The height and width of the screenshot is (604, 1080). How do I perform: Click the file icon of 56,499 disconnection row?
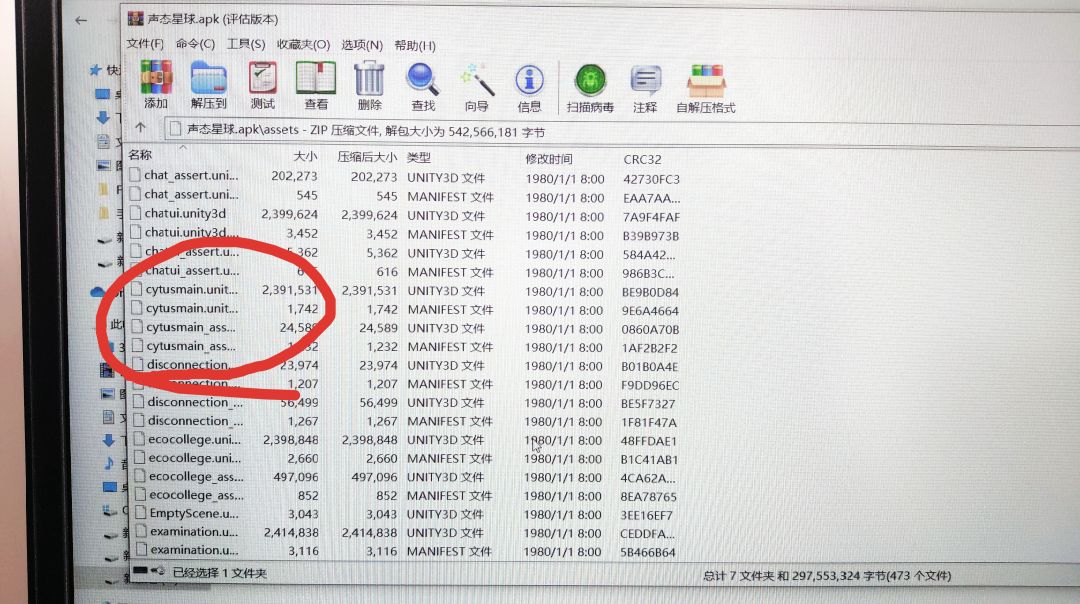pyautogui.click(x=139, y=402)
